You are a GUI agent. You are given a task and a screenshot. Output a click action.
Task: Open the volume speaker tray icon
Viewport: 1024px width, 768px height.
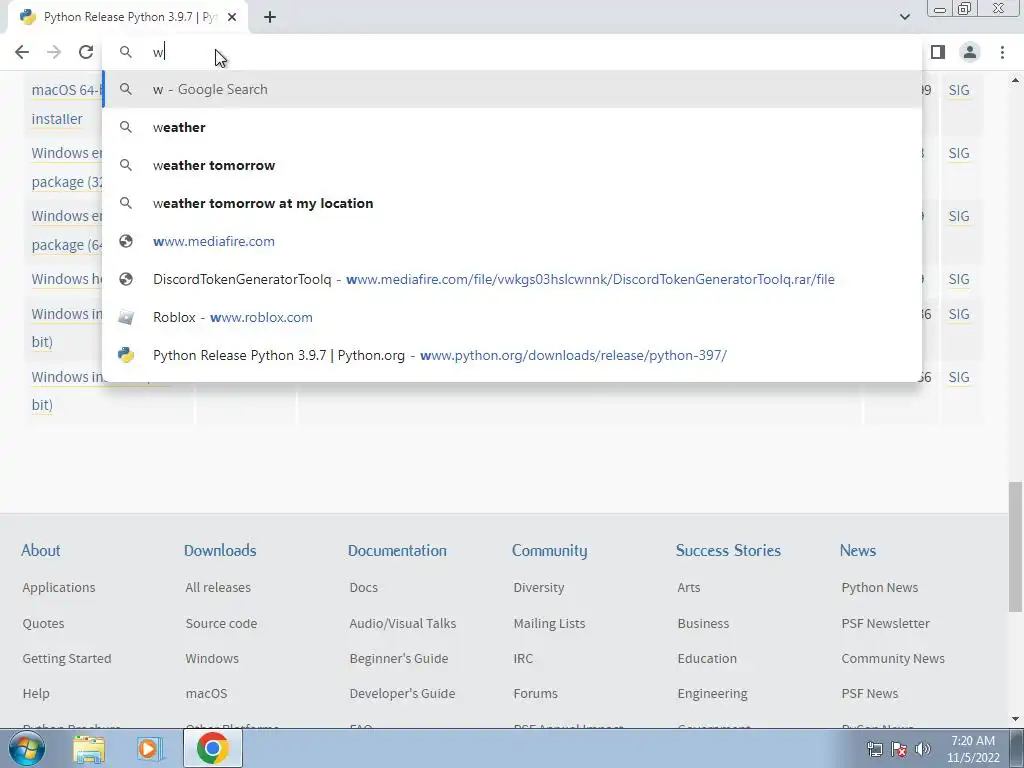point(923,749)
